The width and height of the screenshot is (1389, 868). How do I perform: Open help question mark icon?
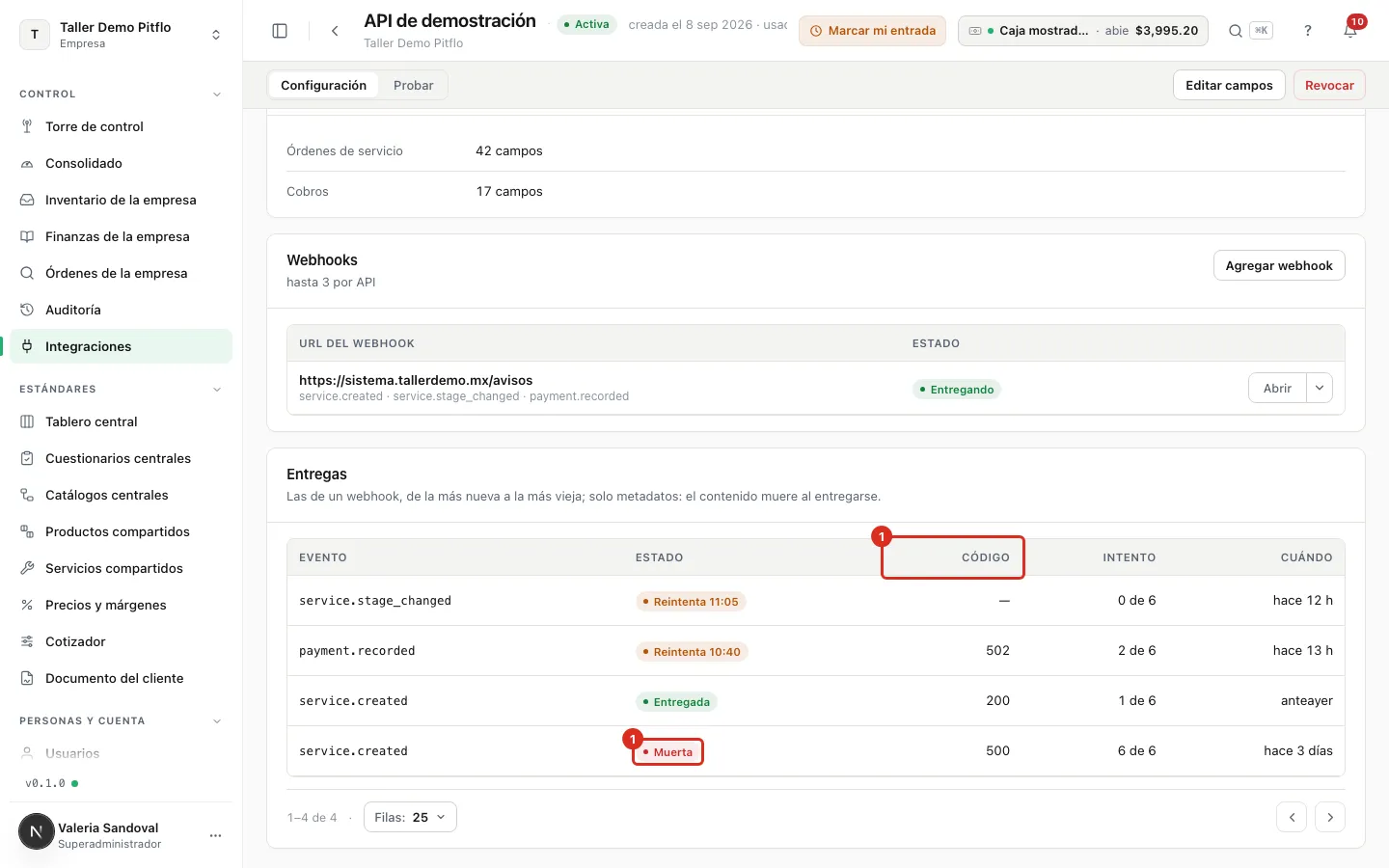(x=1308, y=31)
